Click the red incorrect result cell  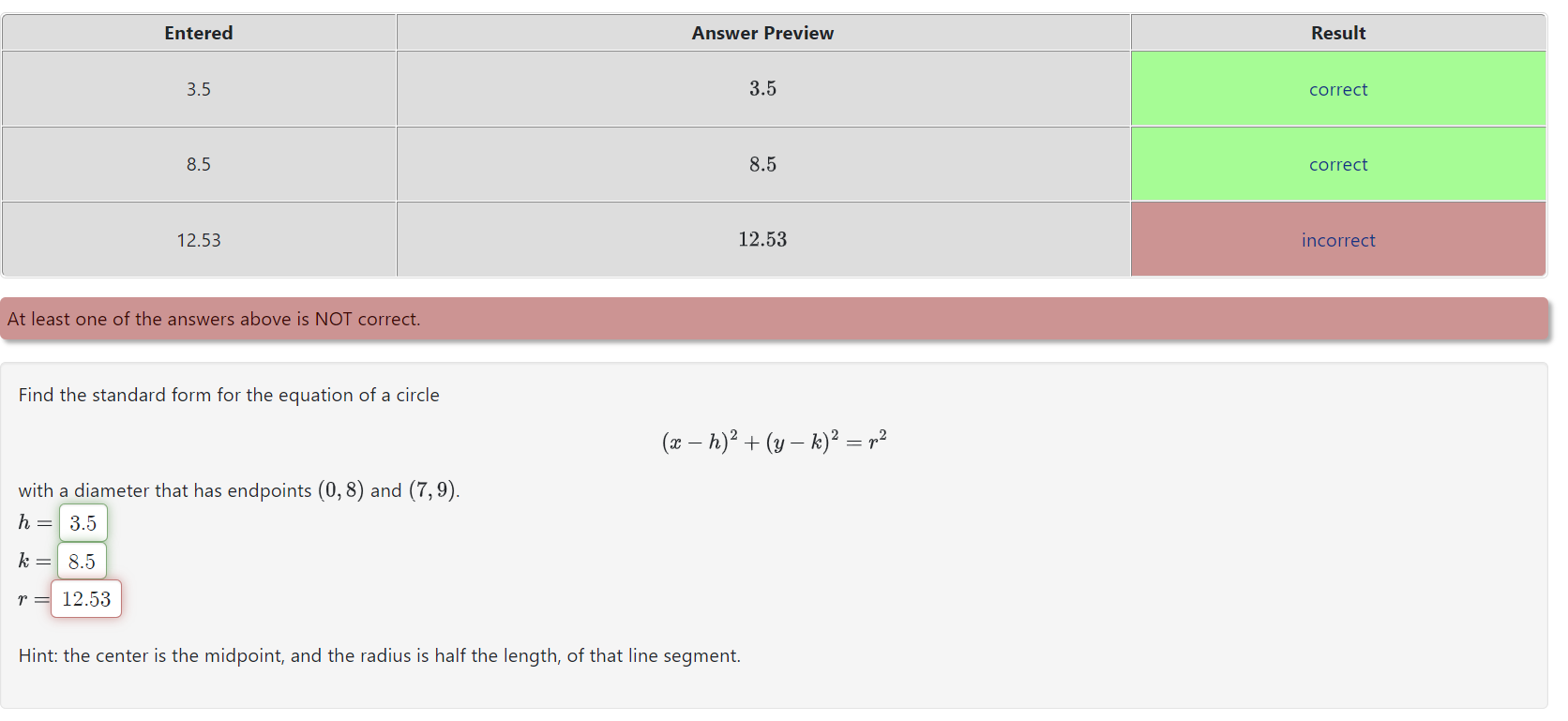click(1338, 239)
